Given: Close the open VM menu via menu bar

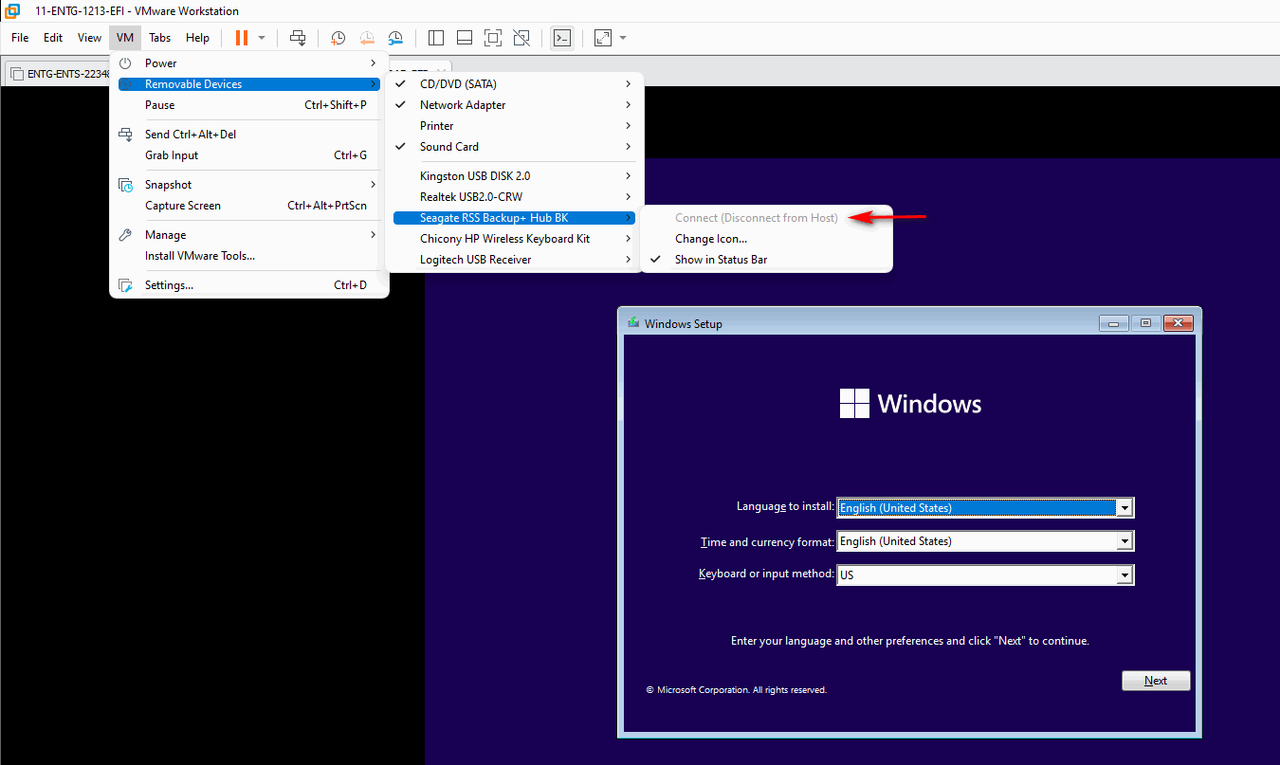Looking at the screenshot, I should [x=124, y=38].
